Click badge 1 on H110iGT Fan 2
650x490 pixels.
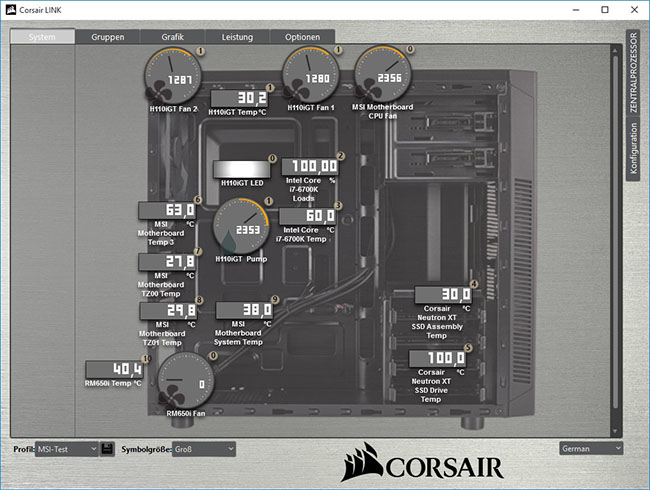(x=201, y=51)
